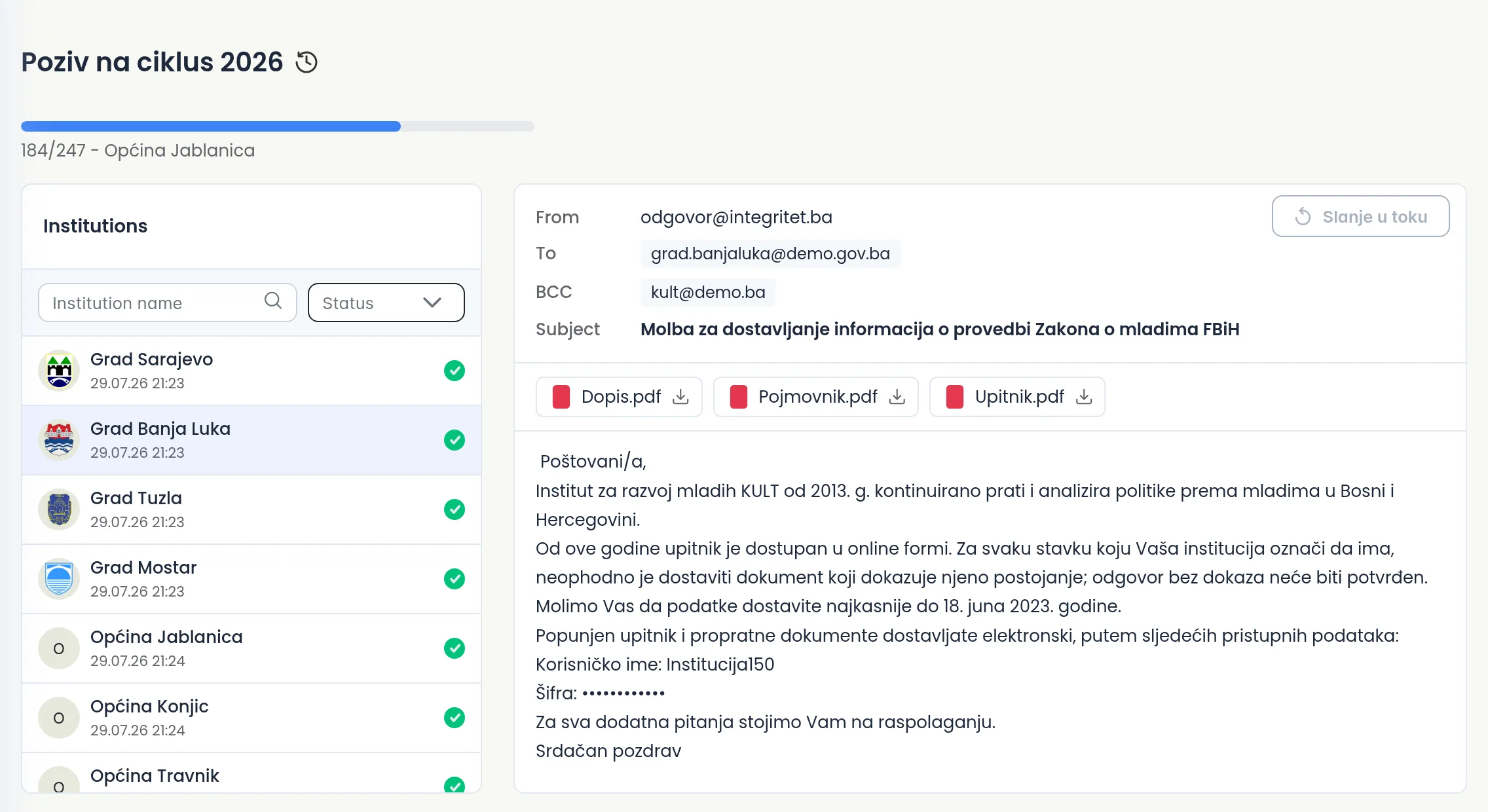
Task: Click the spinner icon in Slanje u toku
Action: pyautogui.click(x=1303, y=217)
